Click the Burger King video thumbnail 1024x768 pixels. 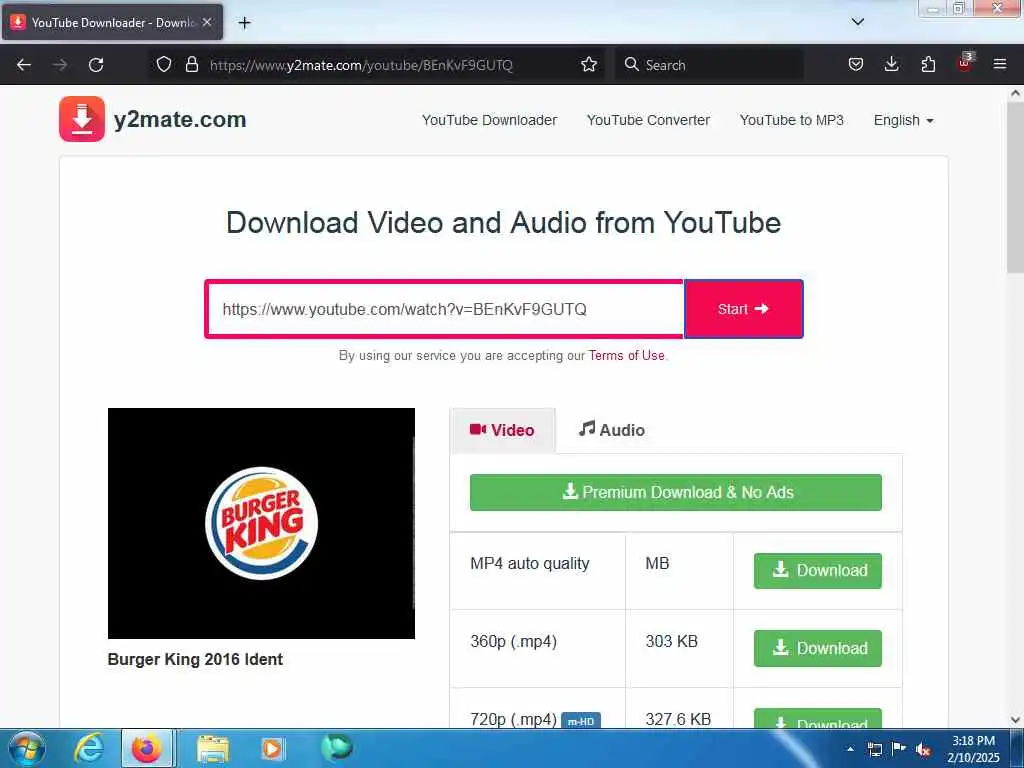tap(261, 523)
